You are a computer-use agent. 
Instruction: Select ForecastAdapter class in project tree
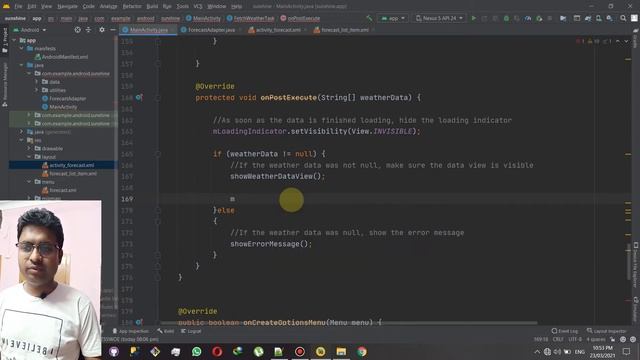click(64, 98)
